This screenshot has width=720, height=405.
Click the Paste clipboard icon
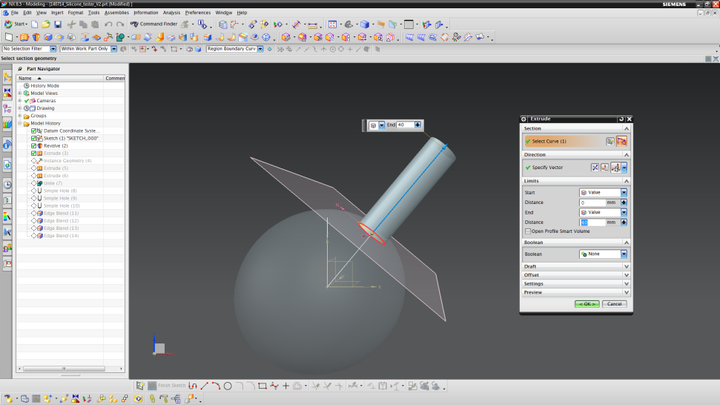pyautogui.click(x=95, y=24)
